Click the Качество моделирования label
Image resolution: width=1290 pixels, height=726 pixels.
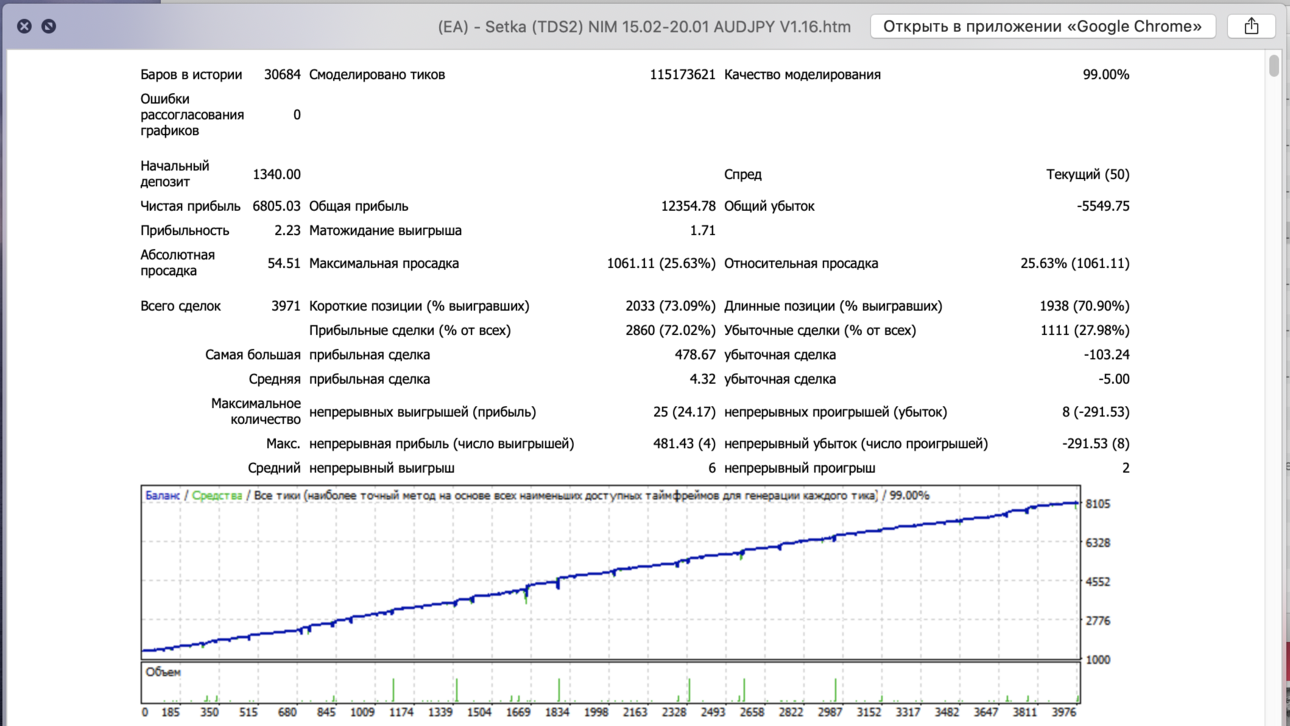point(802,75)
